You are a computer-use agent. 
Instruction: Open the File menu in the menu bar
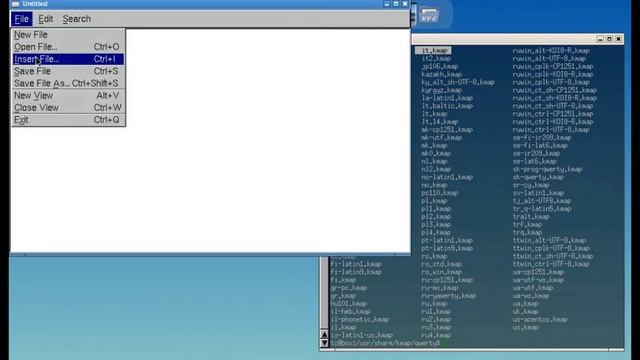click(21, 19)
